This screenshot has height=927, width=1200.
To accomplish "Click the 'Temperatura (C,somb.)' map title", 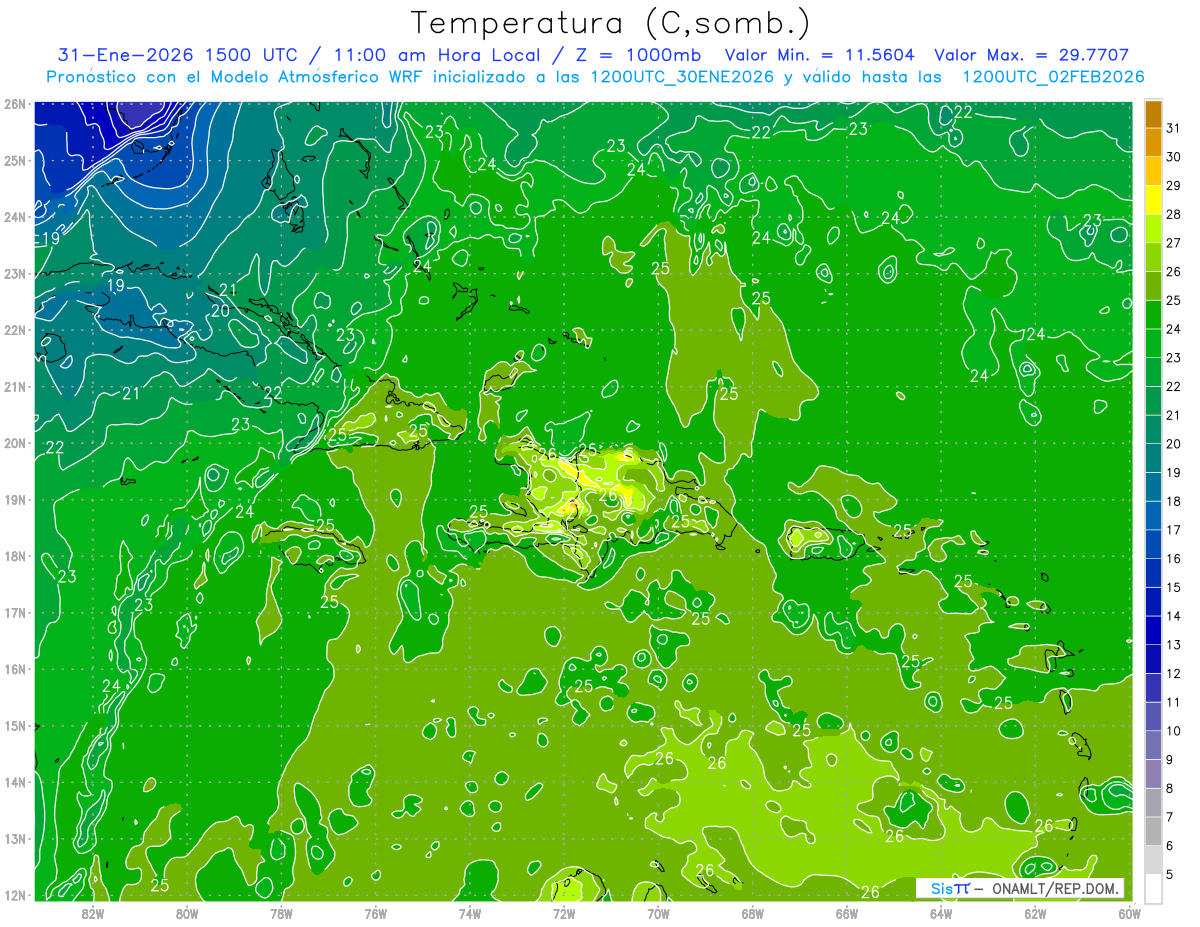I will click(x=611, y=23).
